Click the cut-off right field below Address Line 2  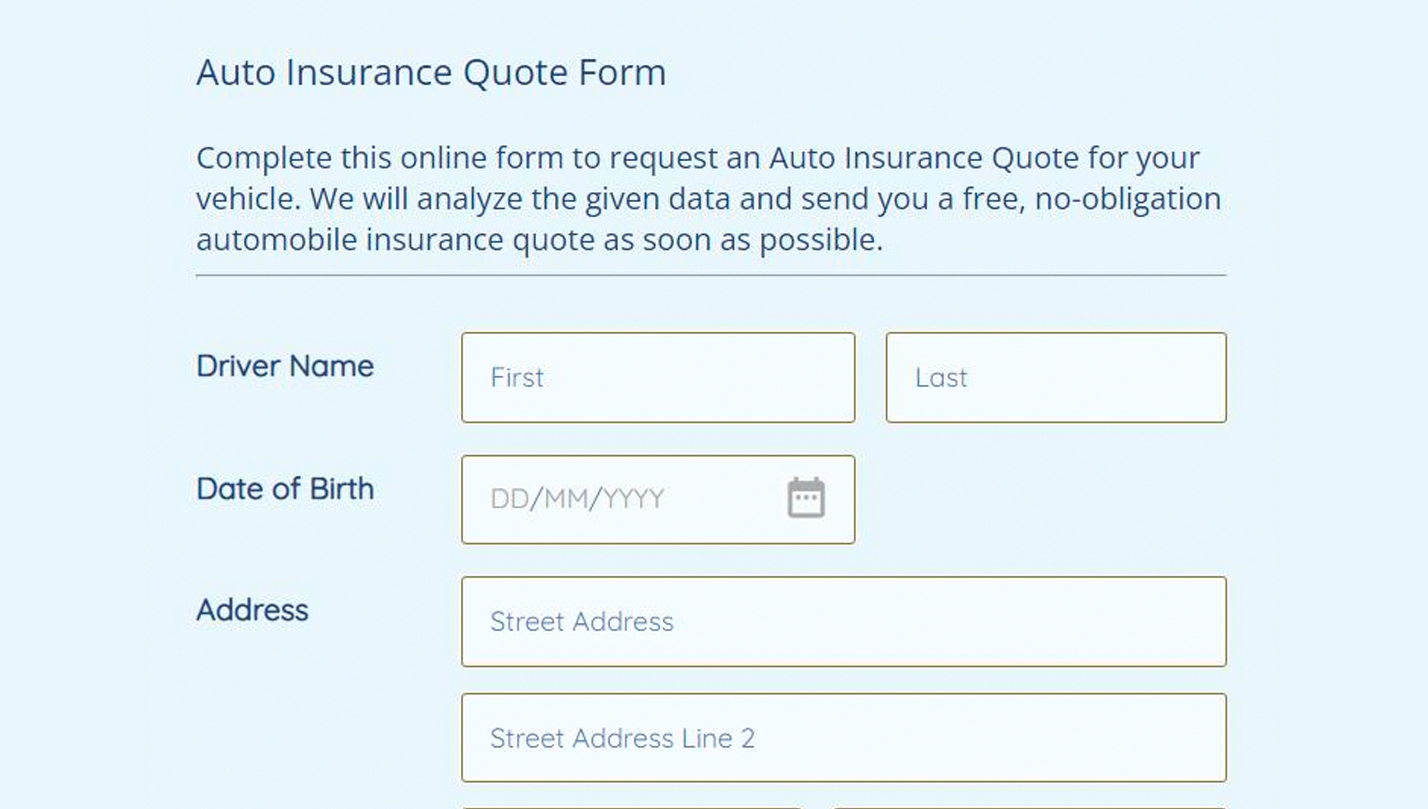pos(1030,805)
